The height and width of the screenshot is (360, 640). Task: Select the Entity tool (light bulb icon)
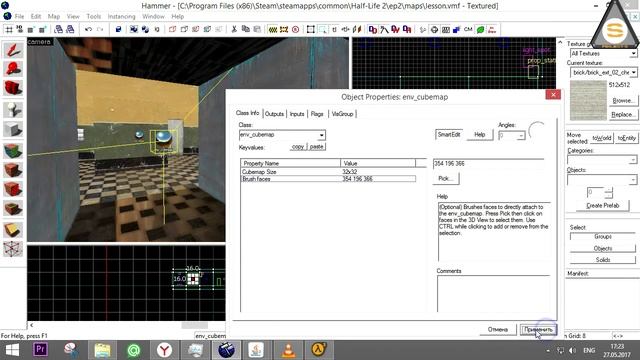pyautogui.click(x=13, y=109)
